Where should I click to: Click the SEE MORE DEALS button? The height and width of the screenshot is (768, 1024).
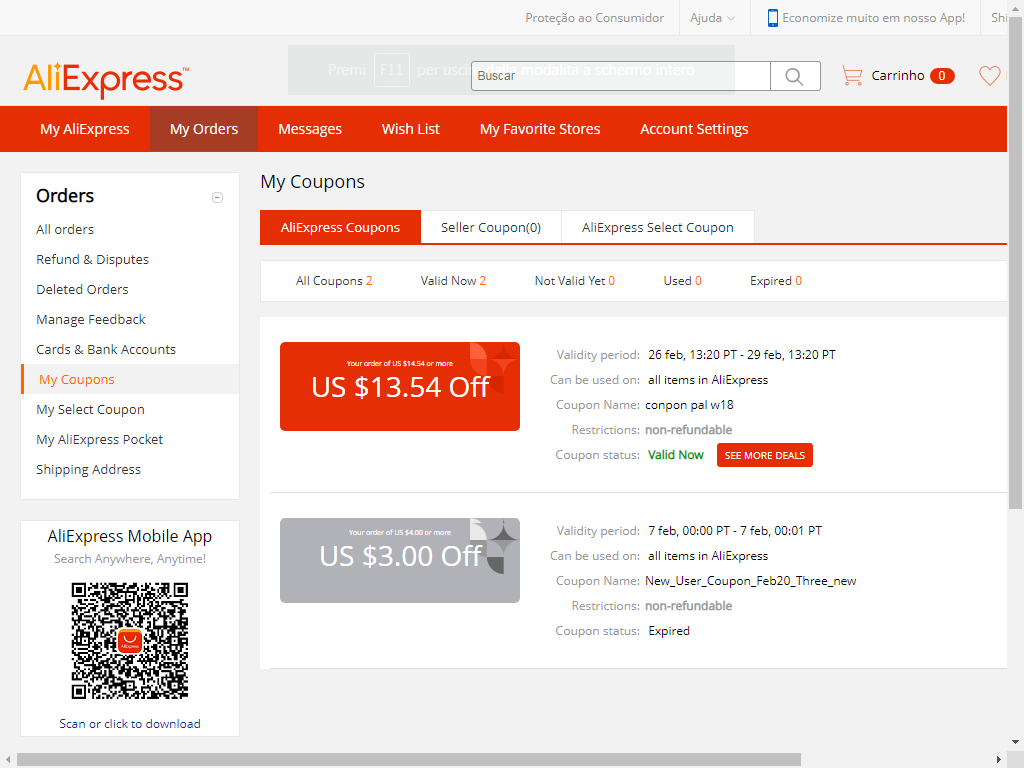(765, 455)
